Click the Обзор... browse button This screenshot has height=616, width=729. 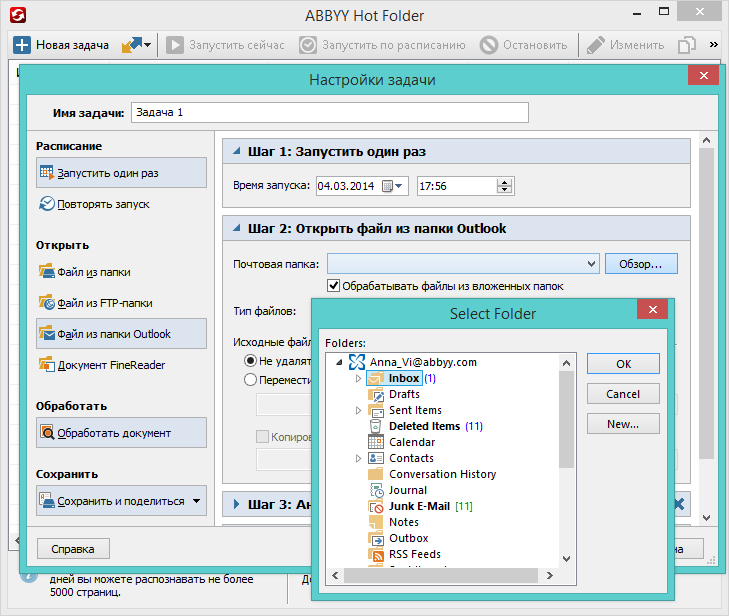641,264
